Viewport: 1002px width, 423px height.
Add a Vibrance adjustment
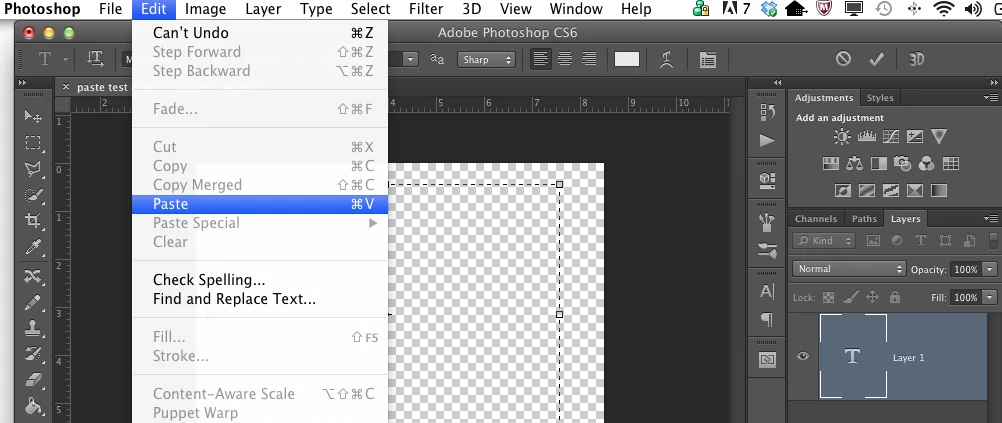[938, 136]
